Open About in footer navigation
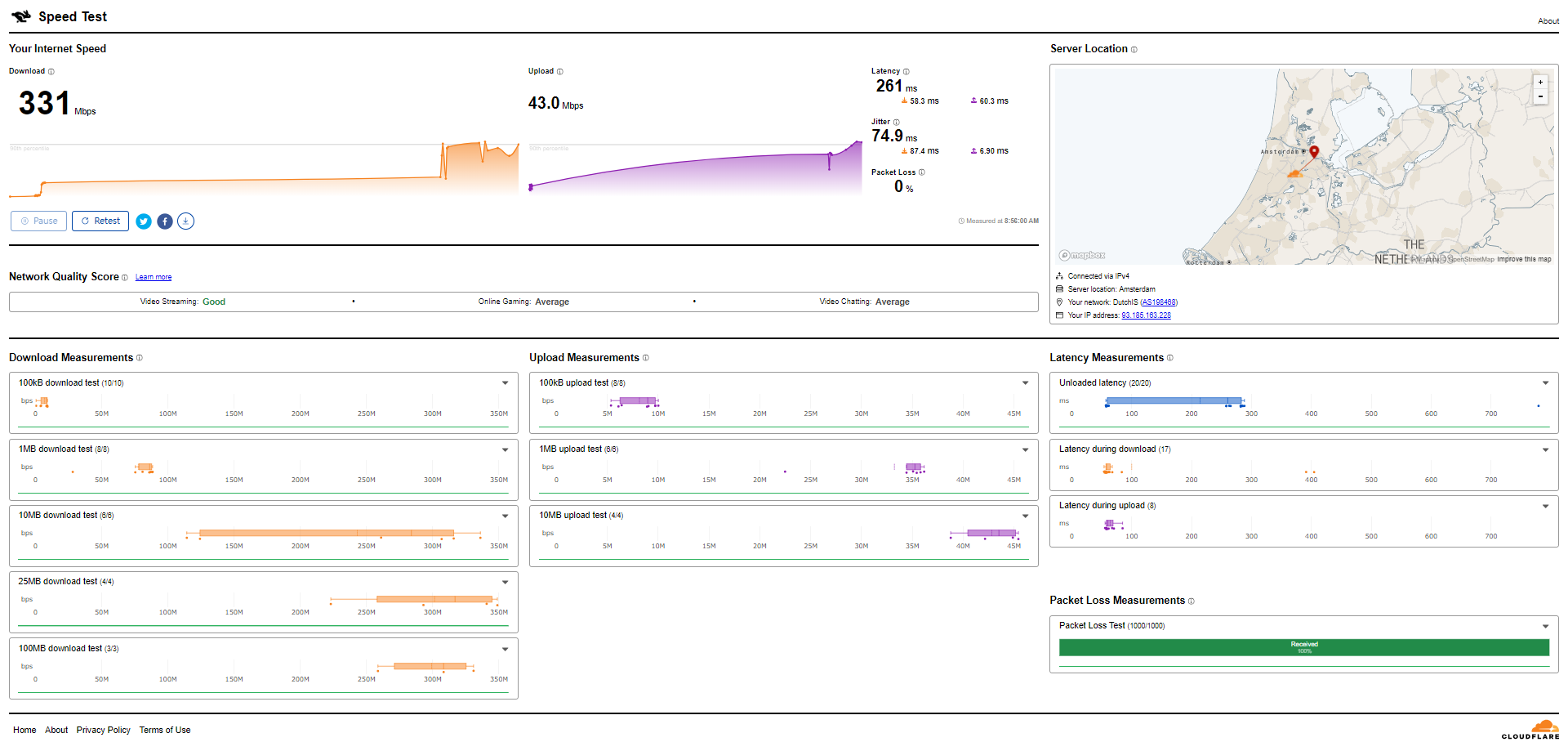The height and width of the screenshot is (751, 1568). tap(56, 731)
